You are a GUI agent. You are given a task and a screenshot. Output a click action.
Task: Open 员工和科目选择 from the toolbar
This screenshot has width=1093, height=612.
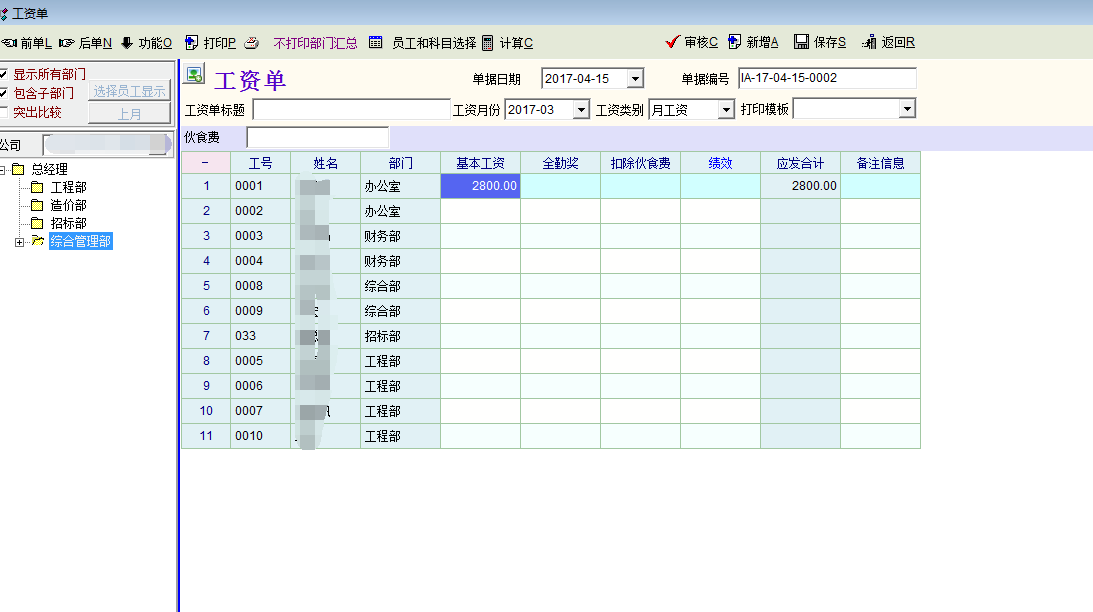376,43
